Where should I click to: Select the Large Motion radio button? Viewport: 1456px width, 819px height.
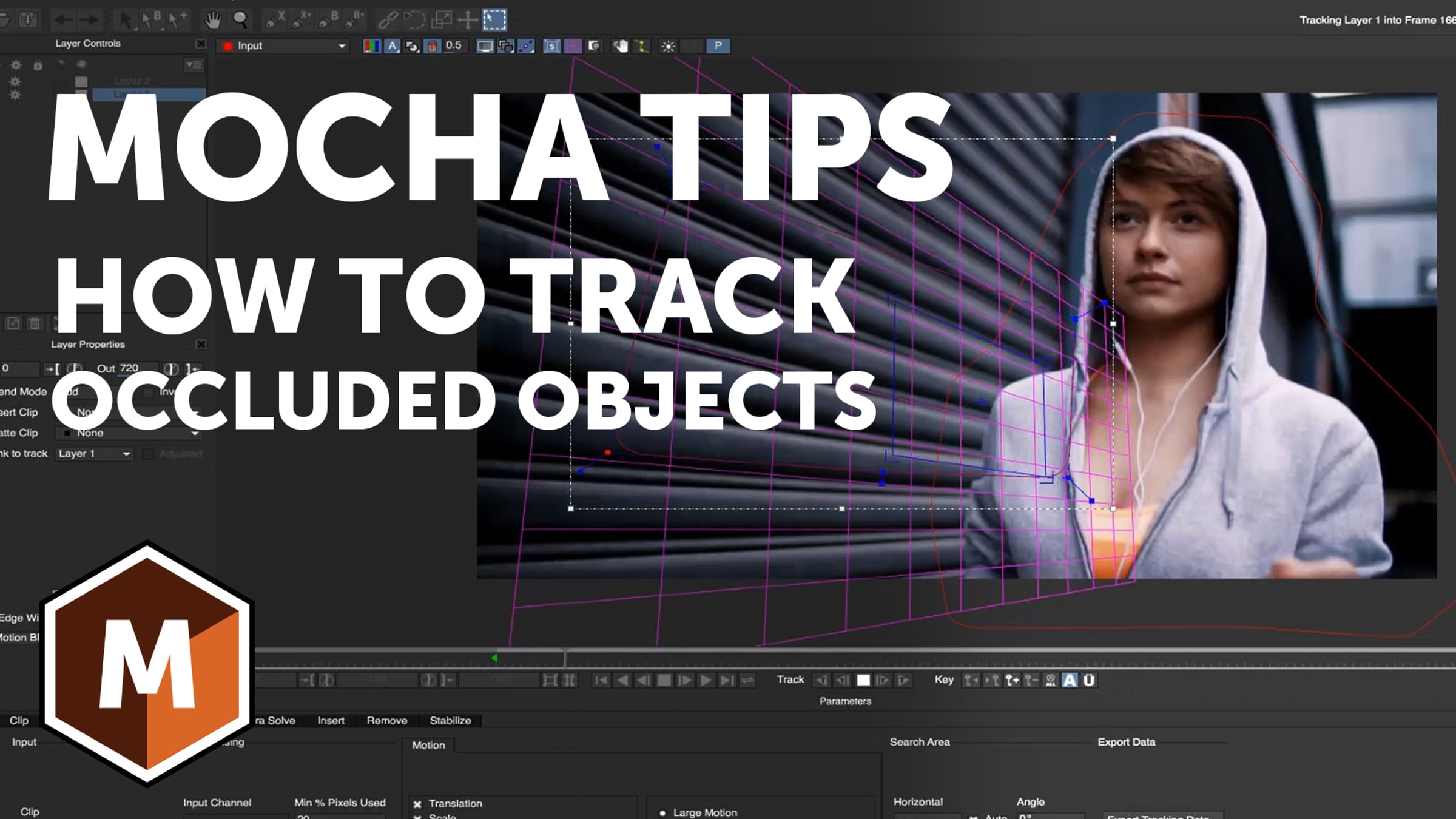click(x=662, y=812)
